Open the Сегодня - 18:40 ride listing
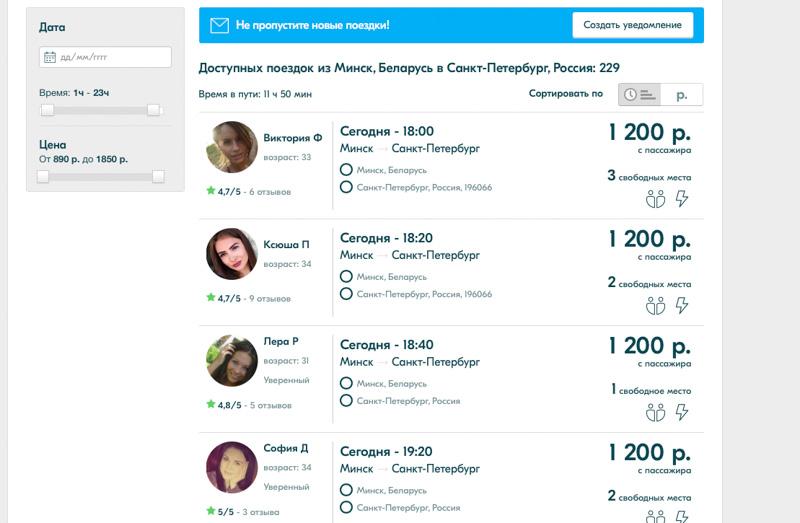Image resolution: width=800 pixels, height=523 pixels. point(452,379)
